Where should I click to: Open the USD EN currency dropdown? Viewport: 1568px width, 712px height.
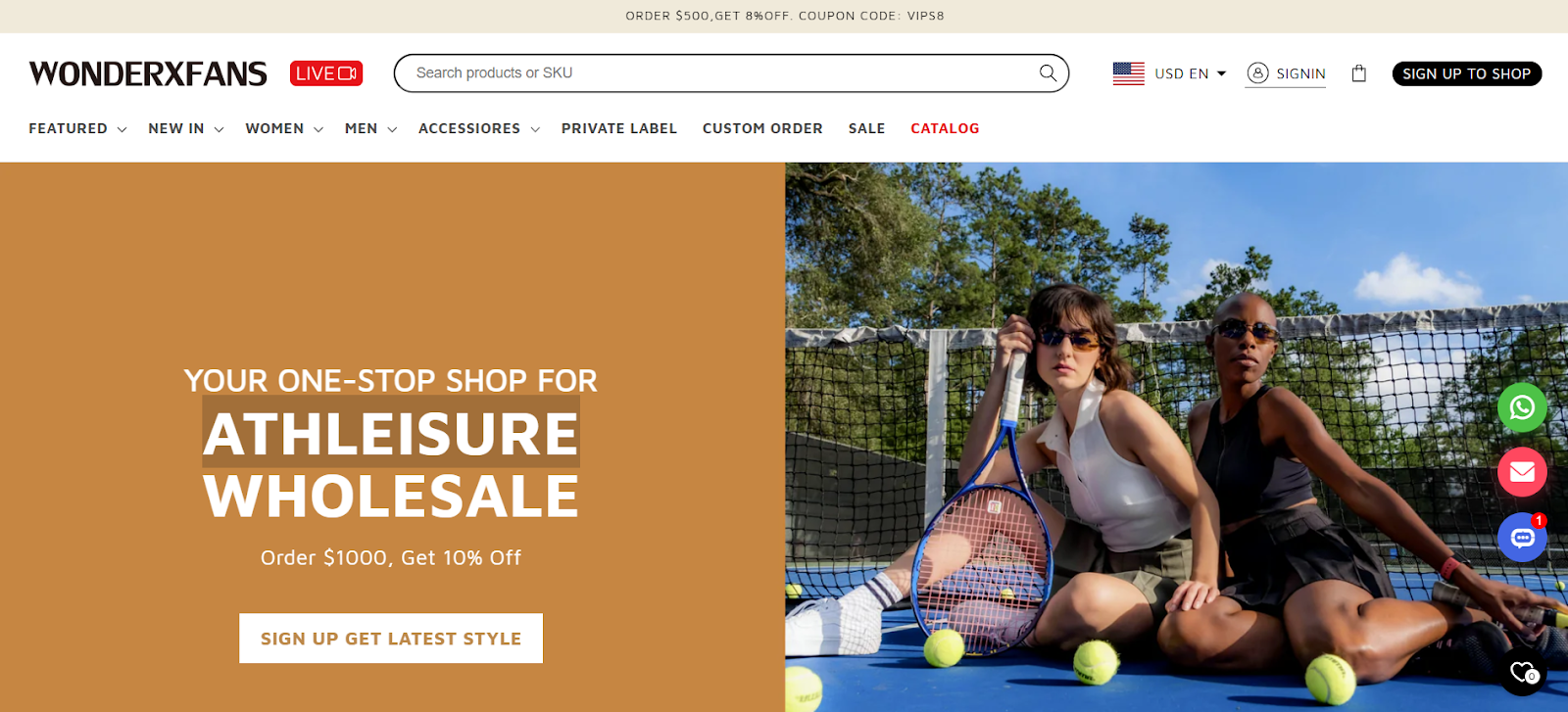pos(1190,73)
